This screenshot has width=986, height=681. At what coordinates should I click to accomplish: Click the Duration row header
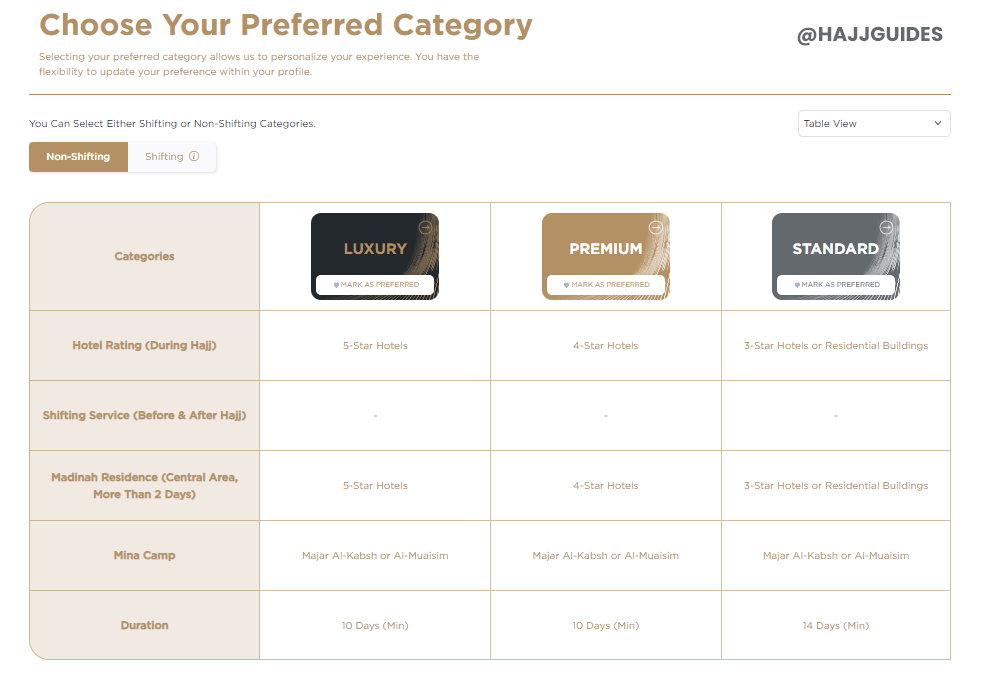[x=145, y=626]
